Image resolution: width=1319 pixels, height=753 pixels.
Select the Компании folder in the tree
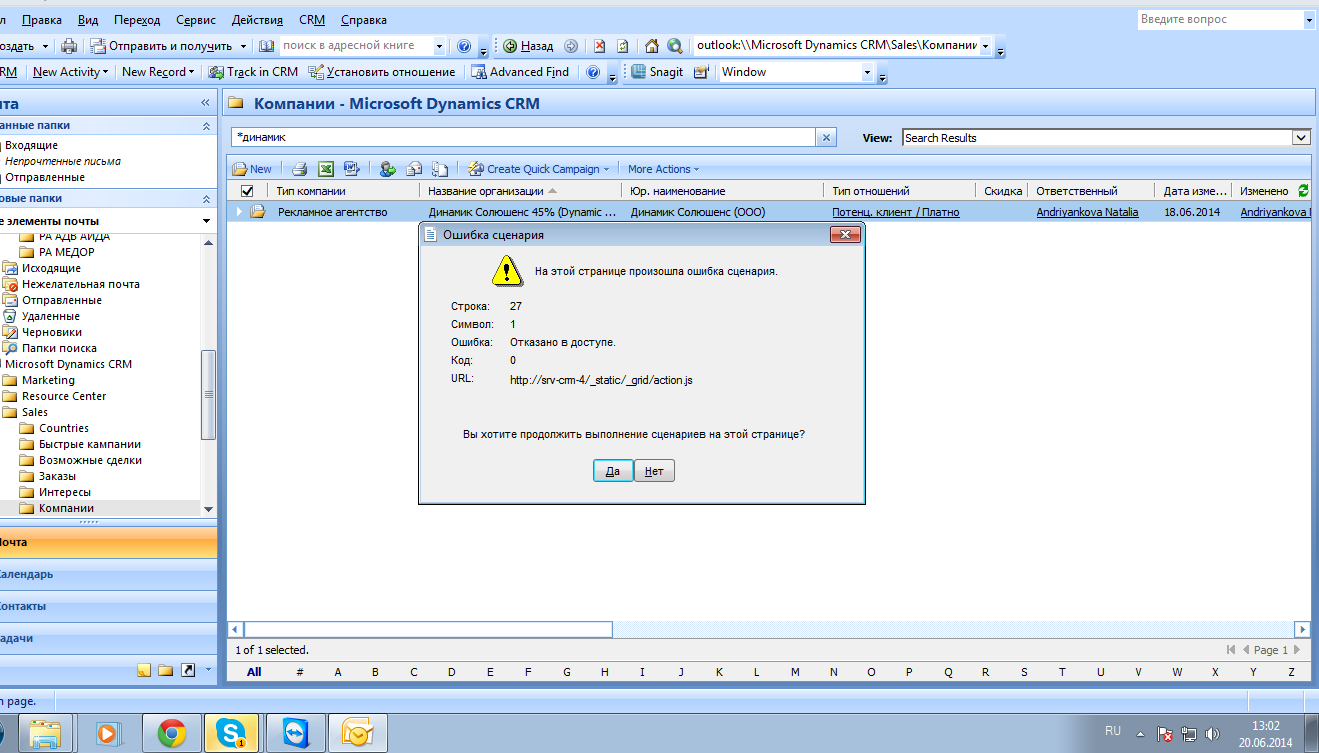coord(66,508)
